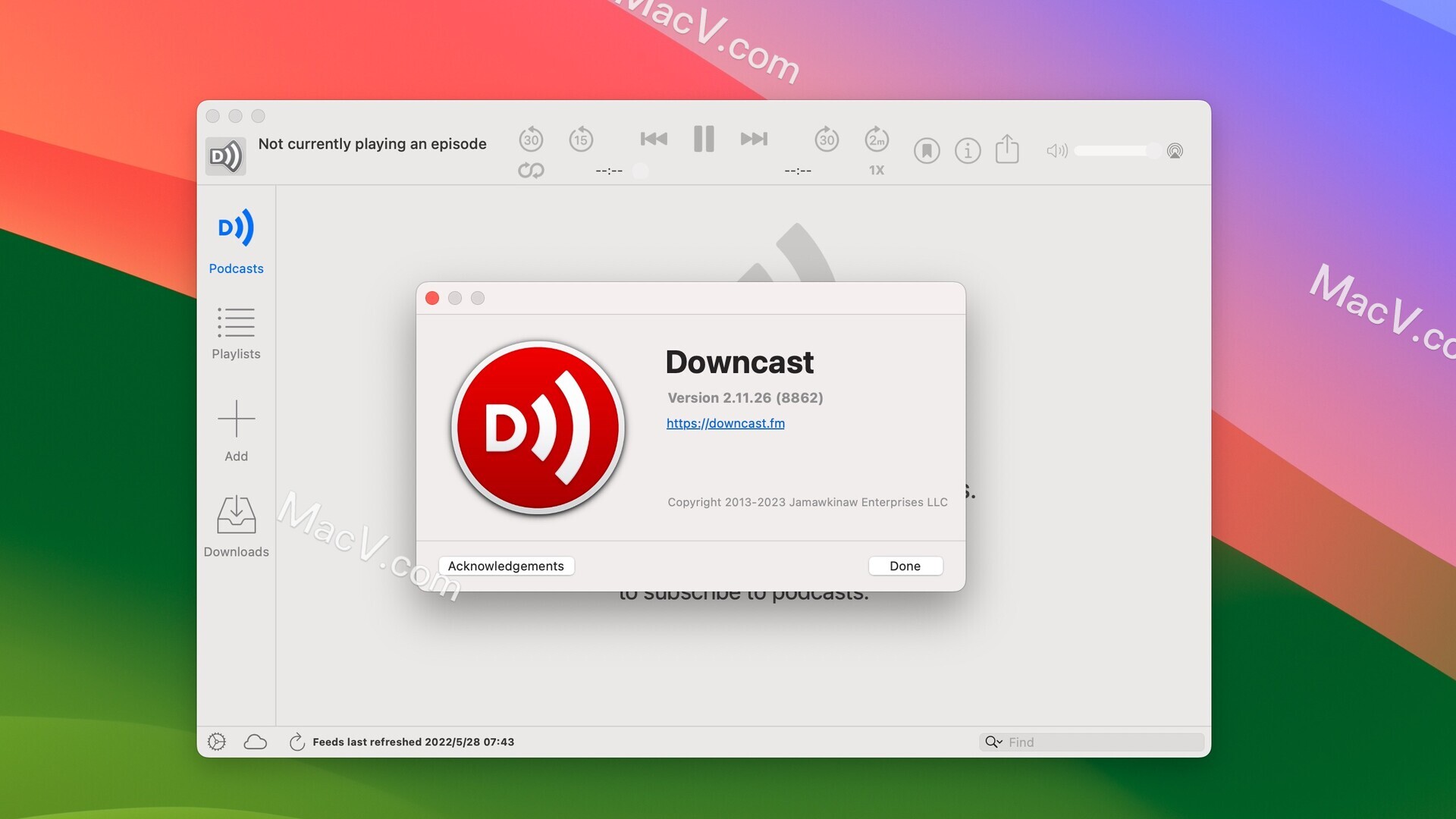This screenshot has height=819, width=1456.
Task: Click the share icon
Action: click(x=1007, y=149)
